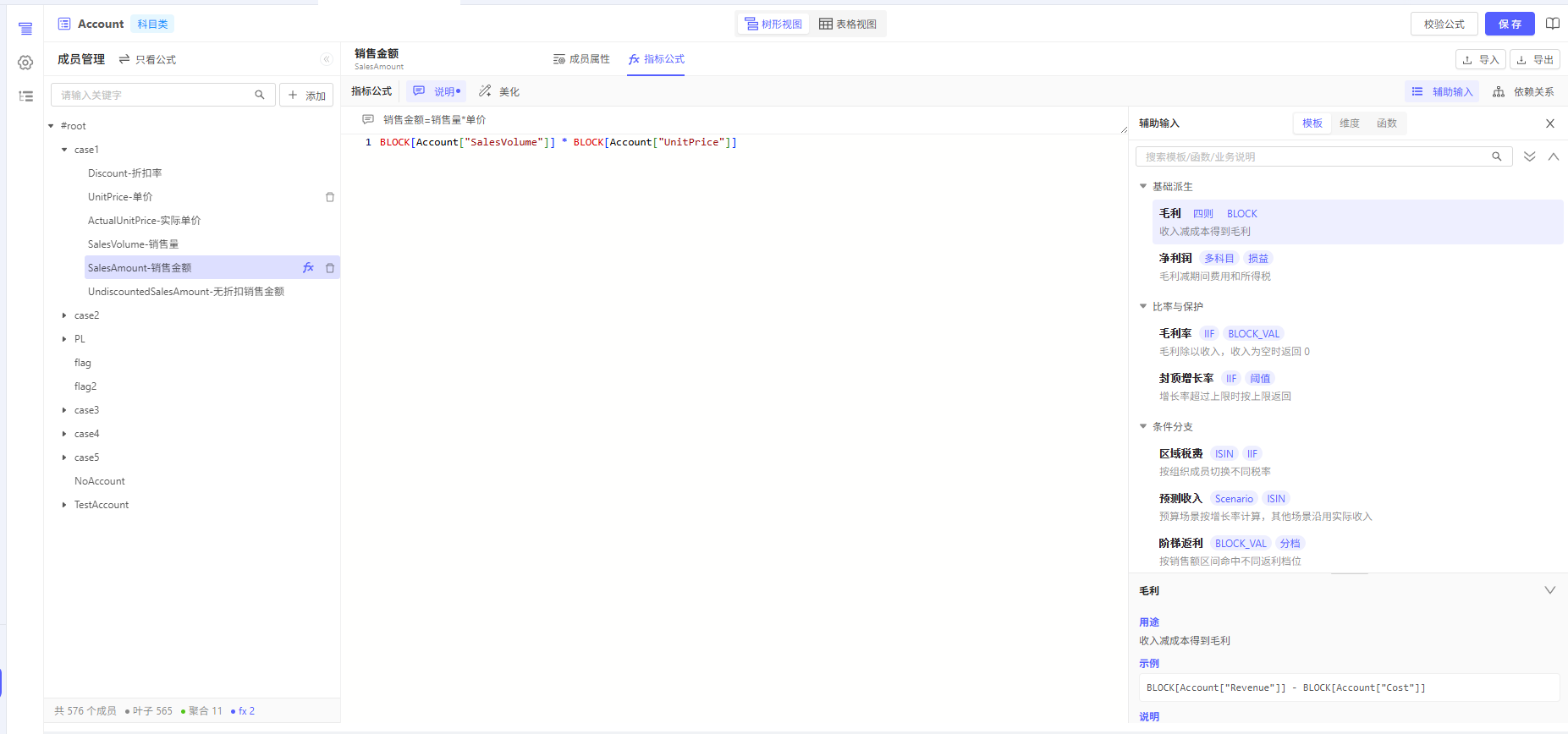Collapse the 基础派生 template group
Screen dimensions: 1568x734
[1143, 186]
